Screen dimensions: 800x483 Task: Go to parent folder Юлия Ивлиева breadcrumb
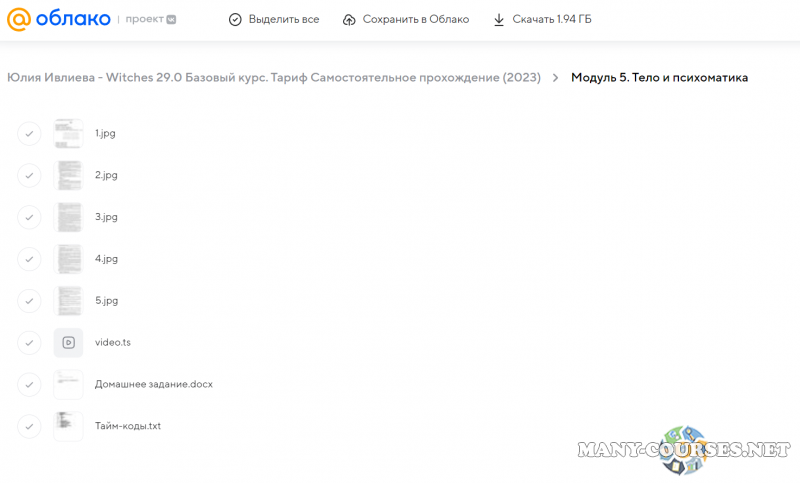click(x=274, y=78)
